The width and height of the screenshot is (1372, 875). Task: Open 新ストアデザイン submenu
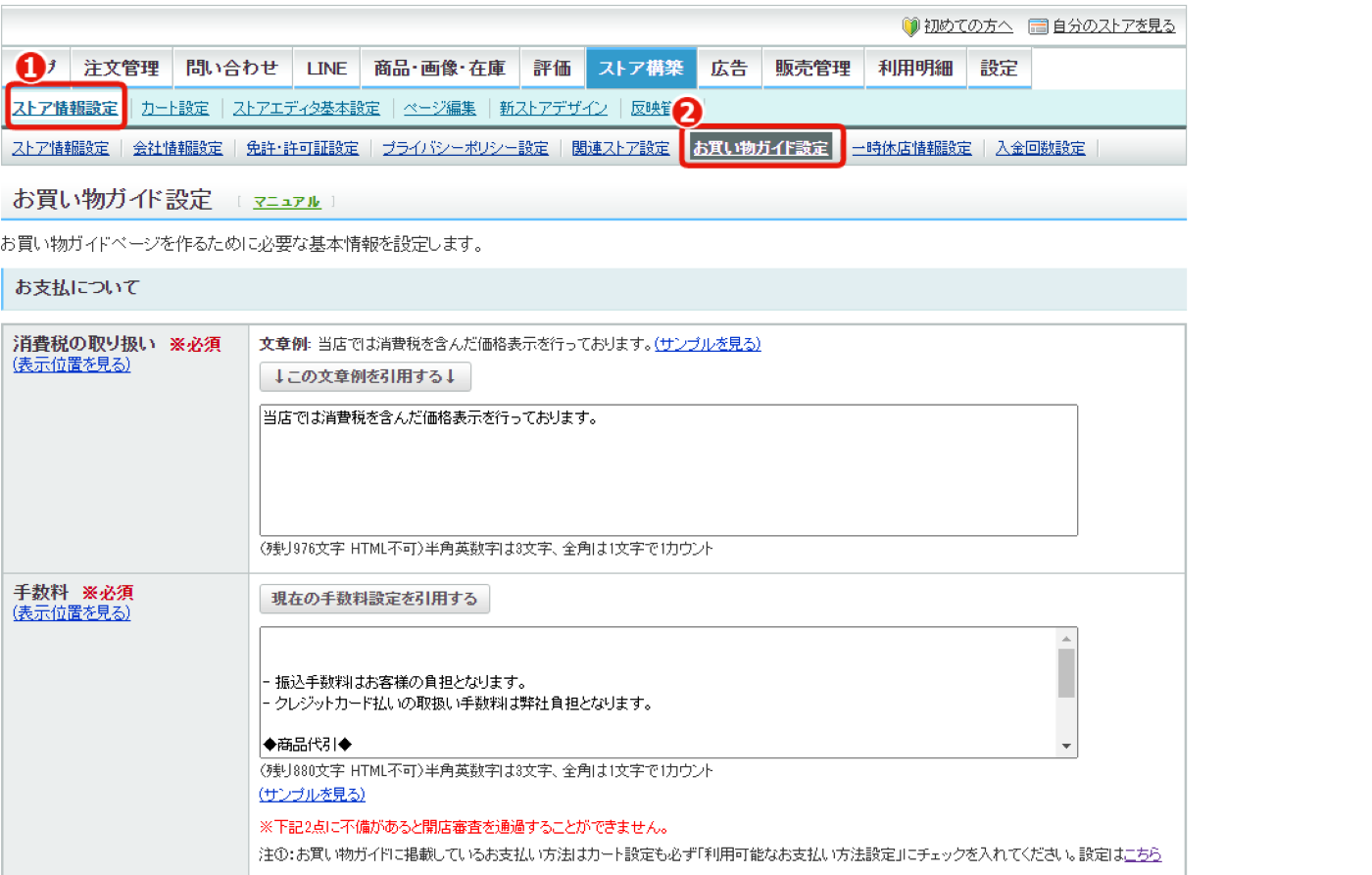[554, 108]
